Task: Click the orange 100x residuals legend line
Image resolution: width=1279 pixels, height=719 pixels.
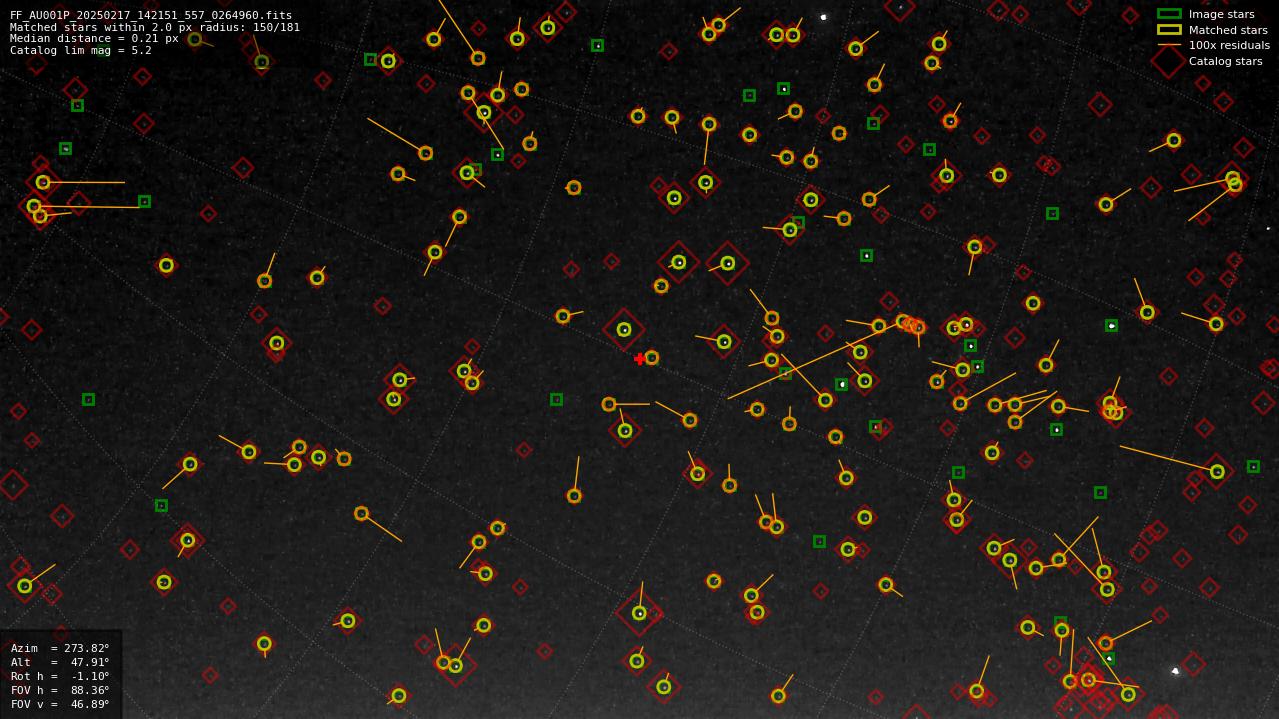Action: [x=1169, y=45]
